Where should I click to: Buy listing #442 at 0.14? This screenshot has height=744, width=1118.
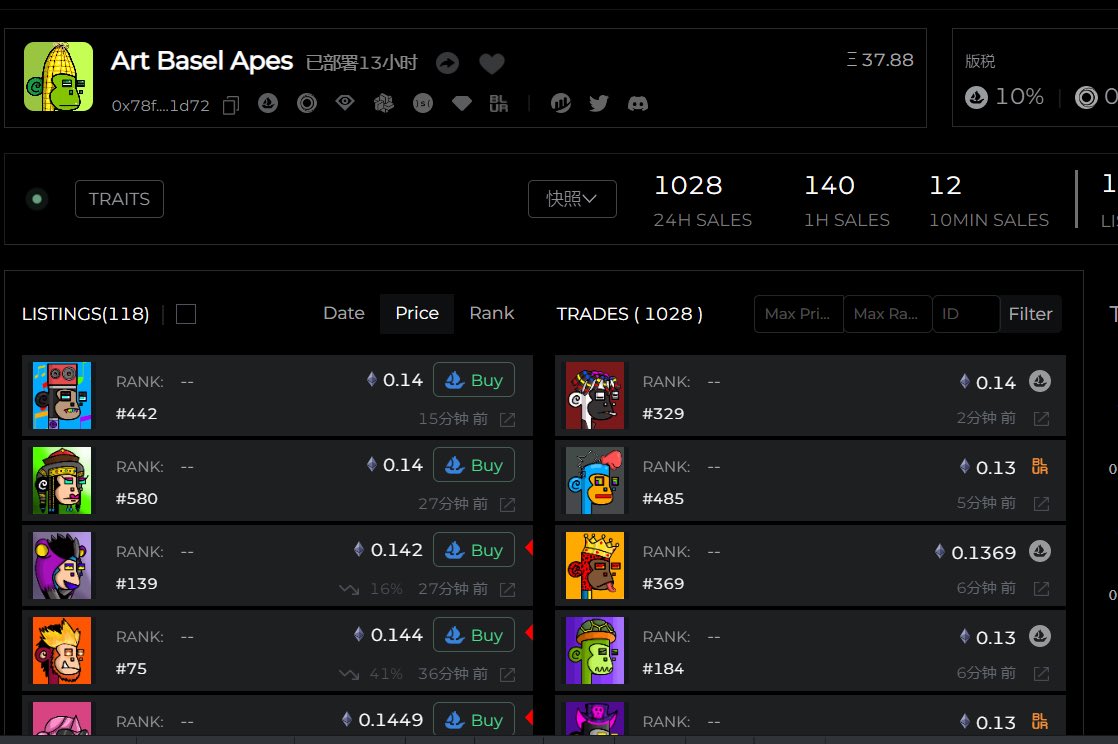click(473, 380)
